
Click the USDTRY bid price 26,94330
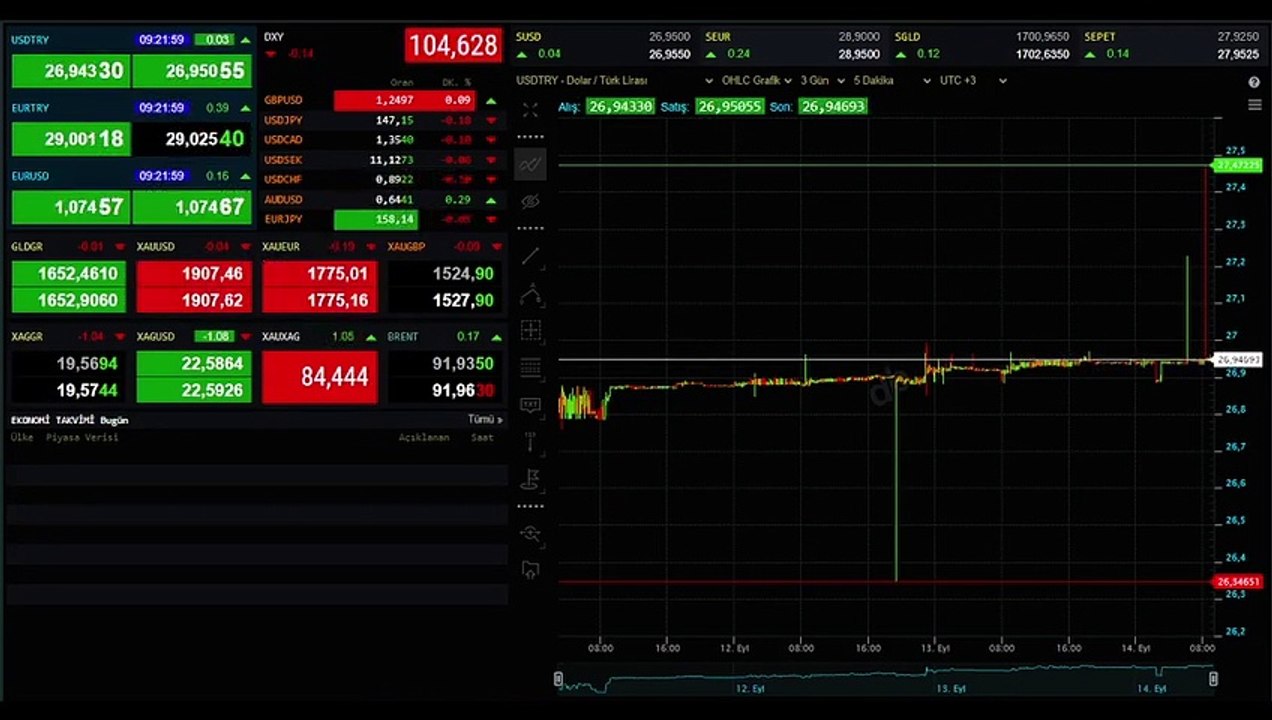coord(71,71)
